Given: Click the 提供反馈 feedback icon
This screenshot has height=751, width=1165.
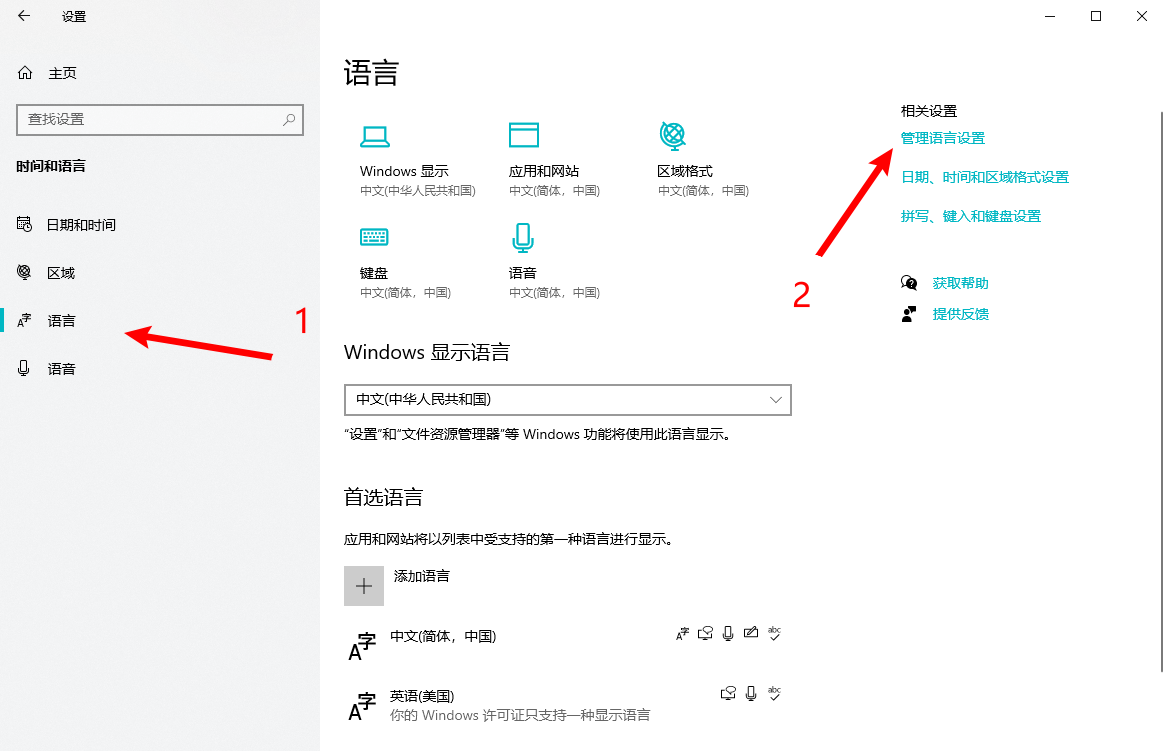Looking at the screenshot, I should pyautogui.click(x=909, y=313).
